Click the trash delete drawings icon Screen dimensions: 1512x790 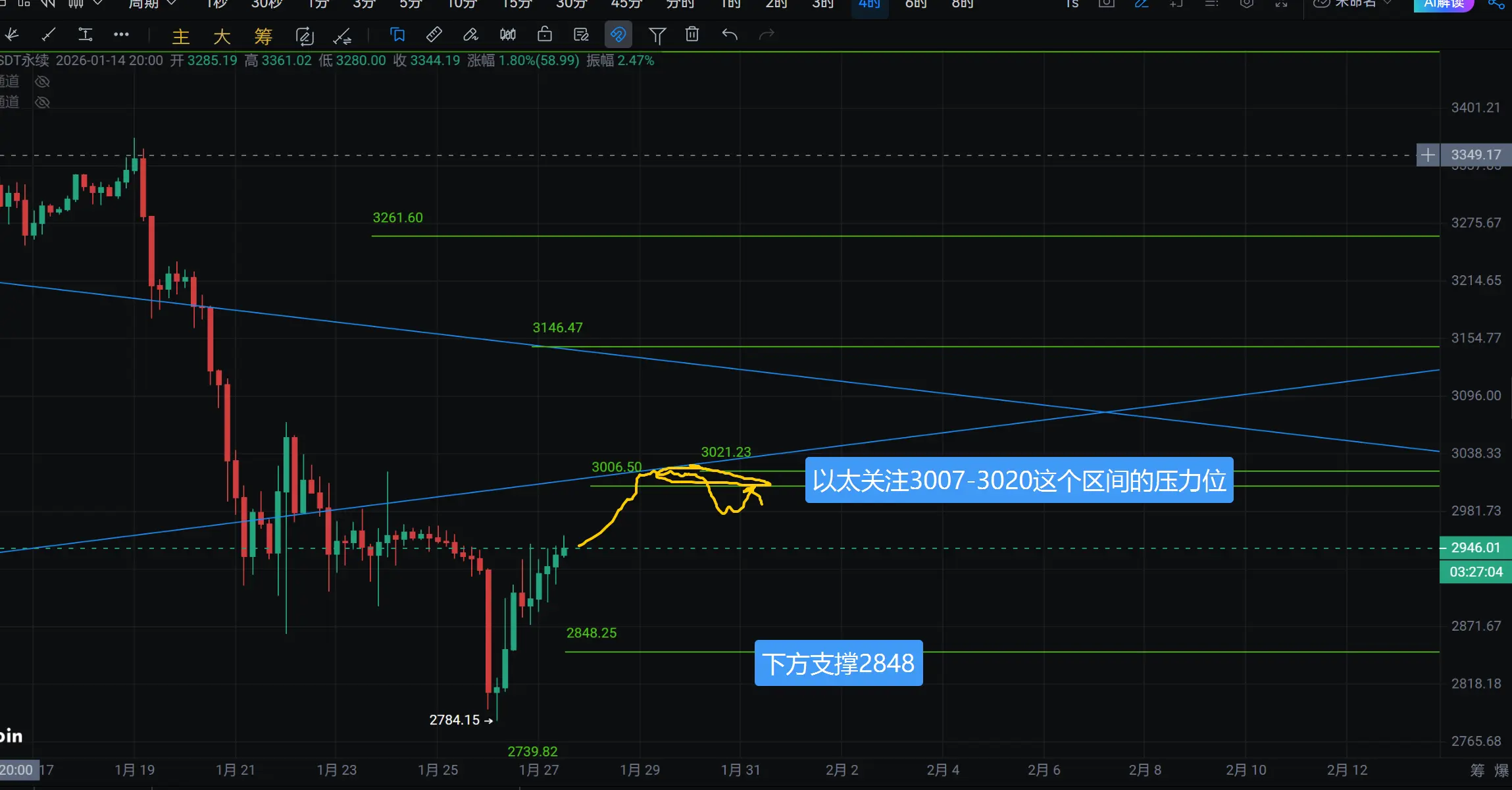click(692, 35)
